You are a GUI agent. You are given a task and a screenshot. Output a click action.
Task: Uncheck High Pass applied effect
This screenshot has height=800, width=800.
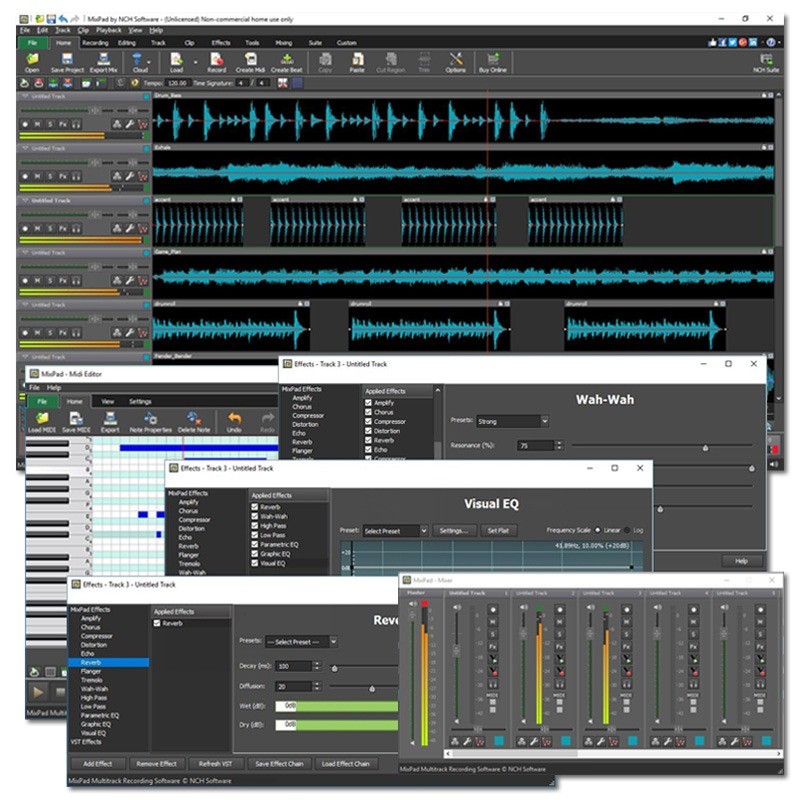(254, 526)
